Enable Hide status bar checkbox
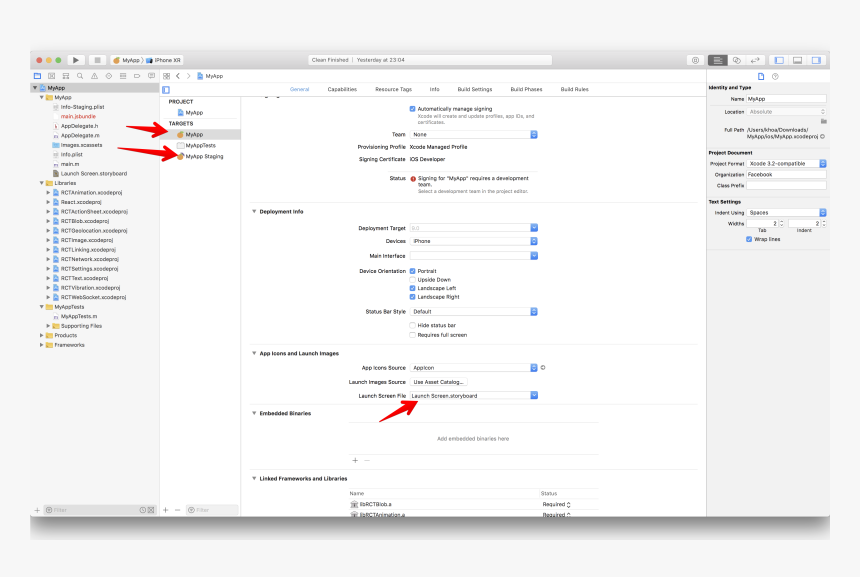Image resolution: width=860 pixels, height=577 pixels. (412, 325)
